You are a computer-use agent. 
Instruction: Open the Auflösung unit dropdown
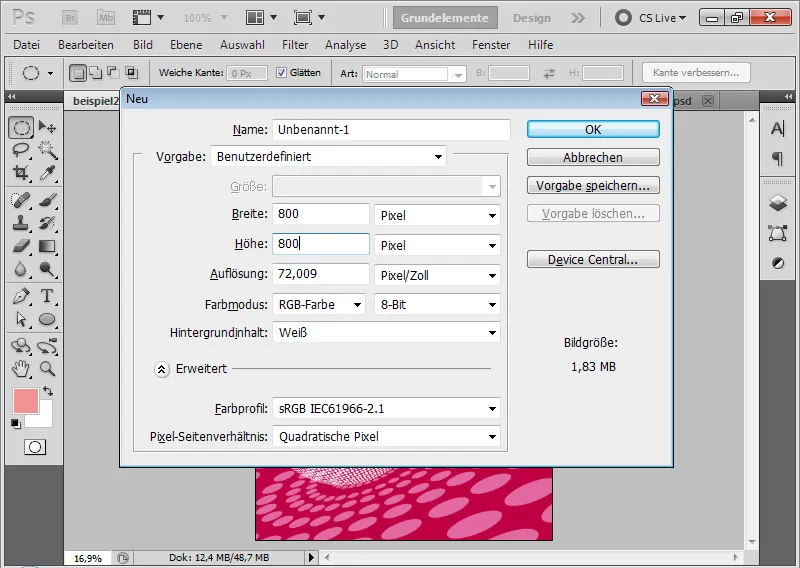point(437,276)
